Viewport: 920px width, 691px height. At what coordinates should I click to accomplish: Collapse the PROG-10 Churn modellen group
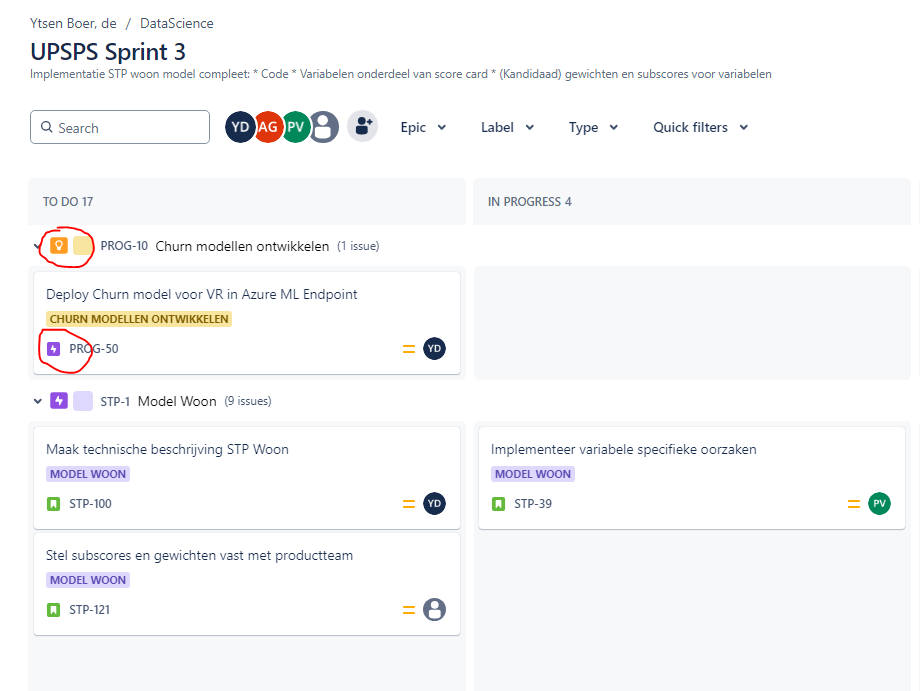[x=38, y=245]
